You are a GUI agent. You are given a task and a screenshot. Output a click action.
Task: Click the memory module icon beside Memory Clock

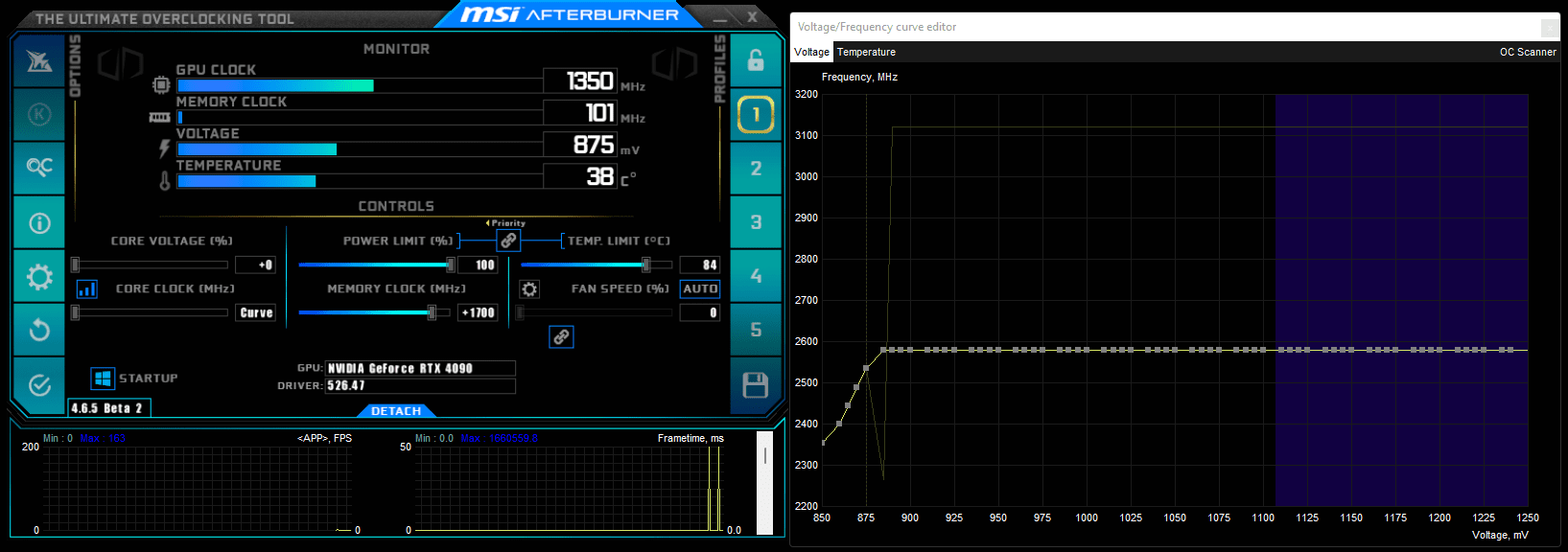[x=160, y=117]
